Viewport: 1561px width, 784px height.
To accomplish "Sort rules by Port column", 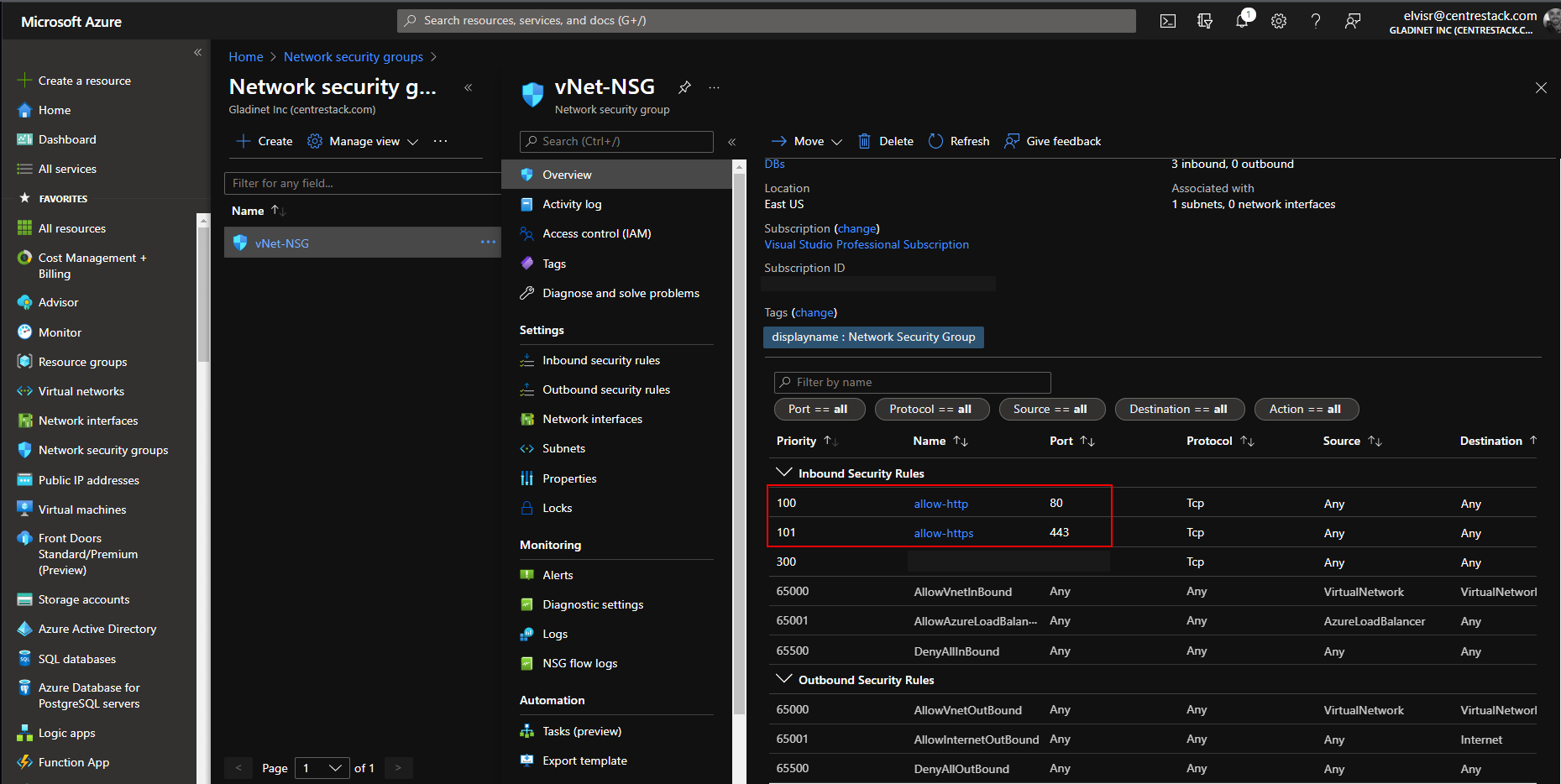I will click(x=1087, y=441).
